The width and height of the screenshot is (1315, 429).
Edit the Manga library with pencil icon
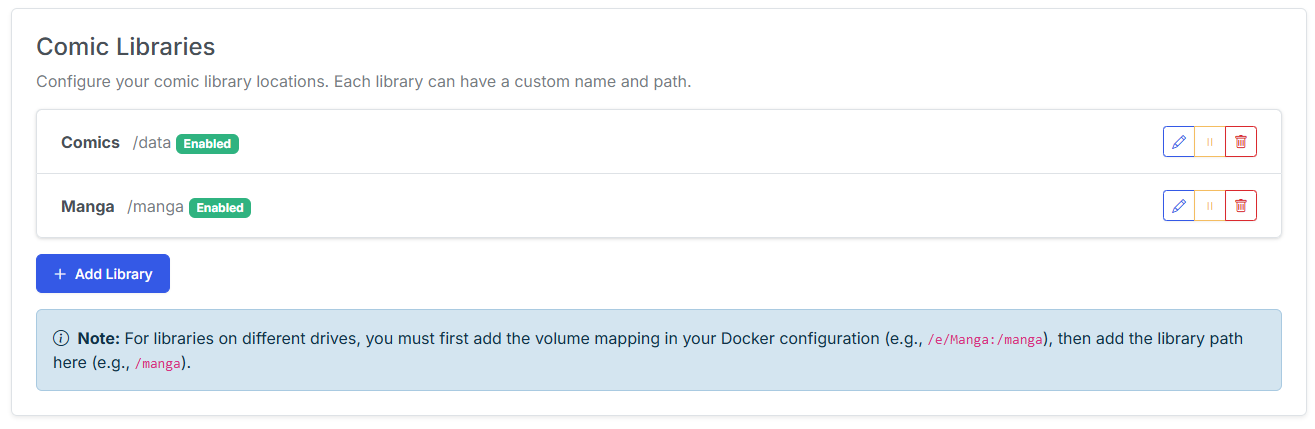click(1178, 206)
